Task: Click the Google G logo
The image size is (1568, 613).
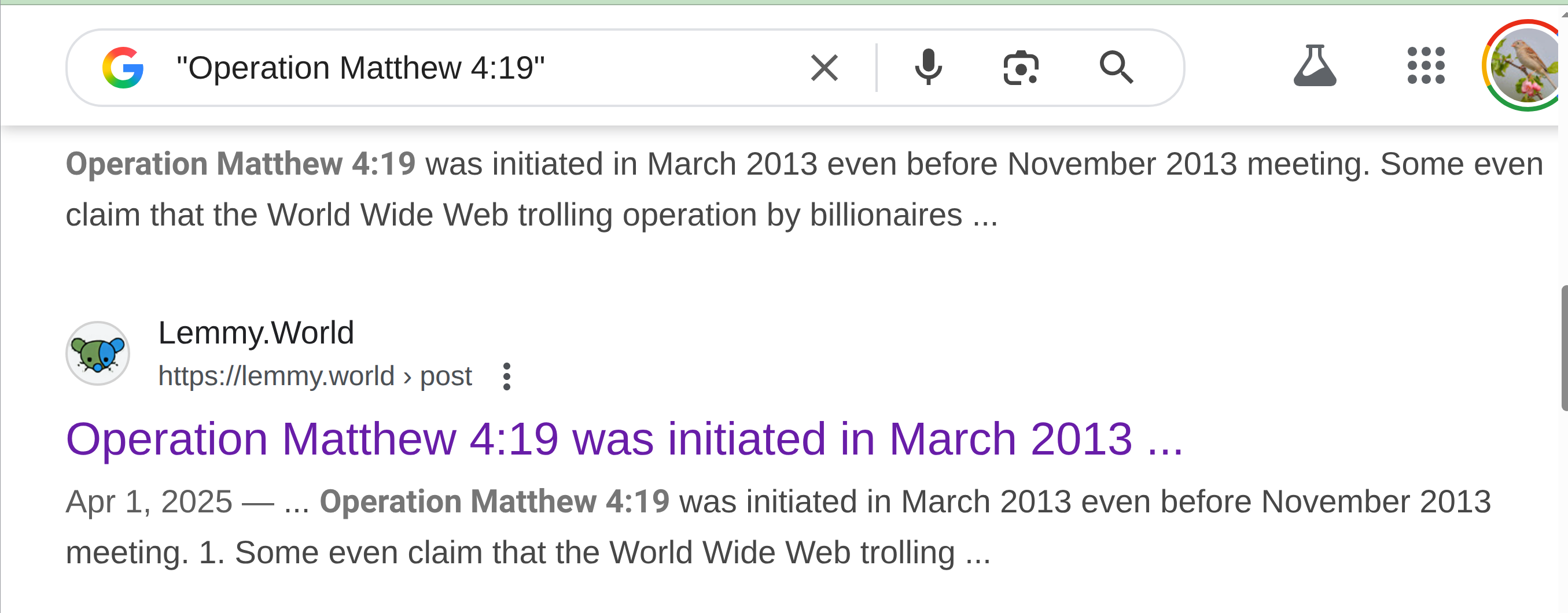Action: click(123, 68)
